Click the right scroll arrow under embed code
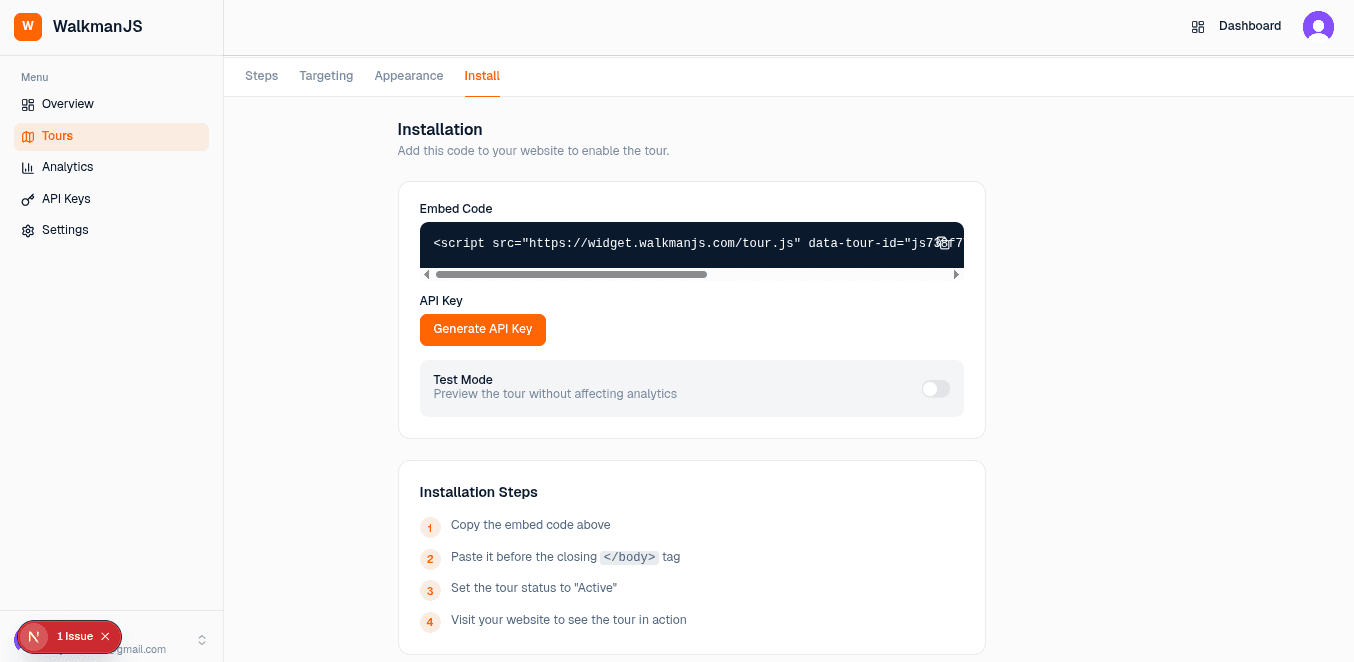This screenshot has width=1354, height=662. click(956, 274)
